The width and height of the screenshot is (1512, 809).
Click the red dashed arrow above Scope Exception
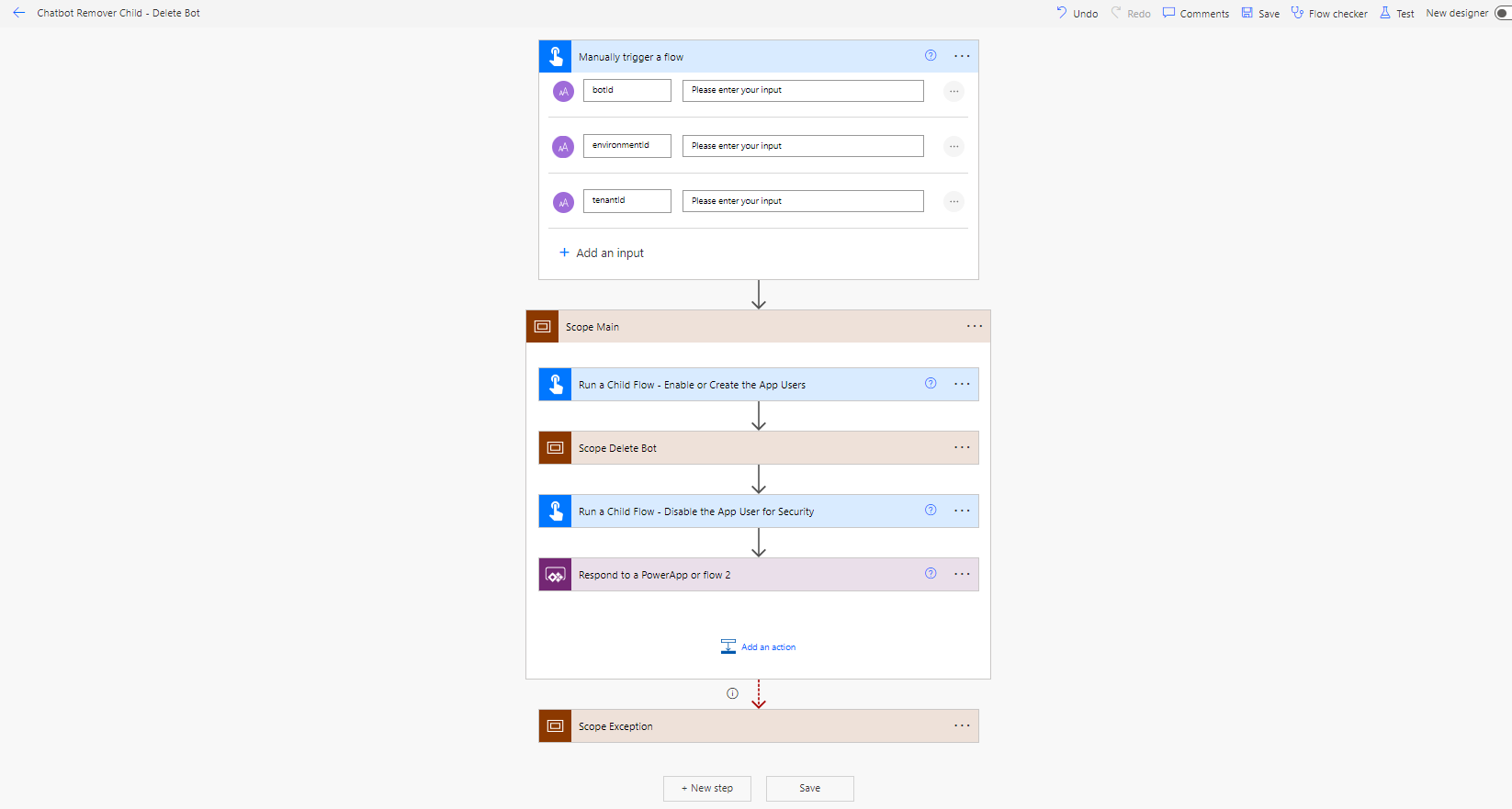pyautogui.click(x=759, y=694)
